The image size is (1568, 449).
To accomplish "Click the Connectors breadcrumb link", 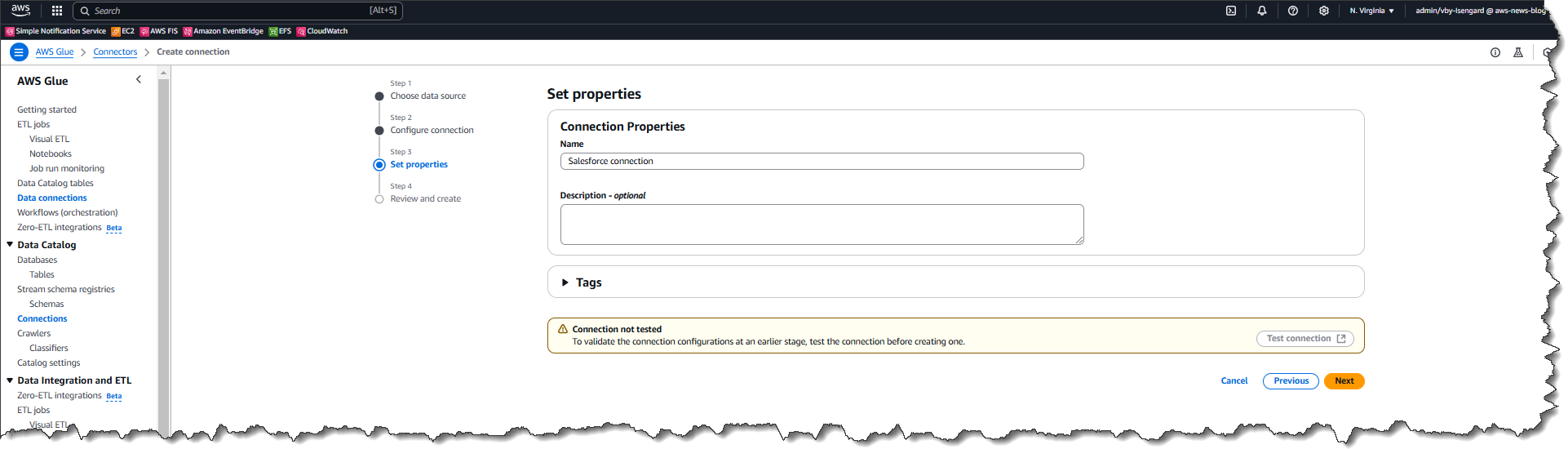I will [x=115, y=52].
